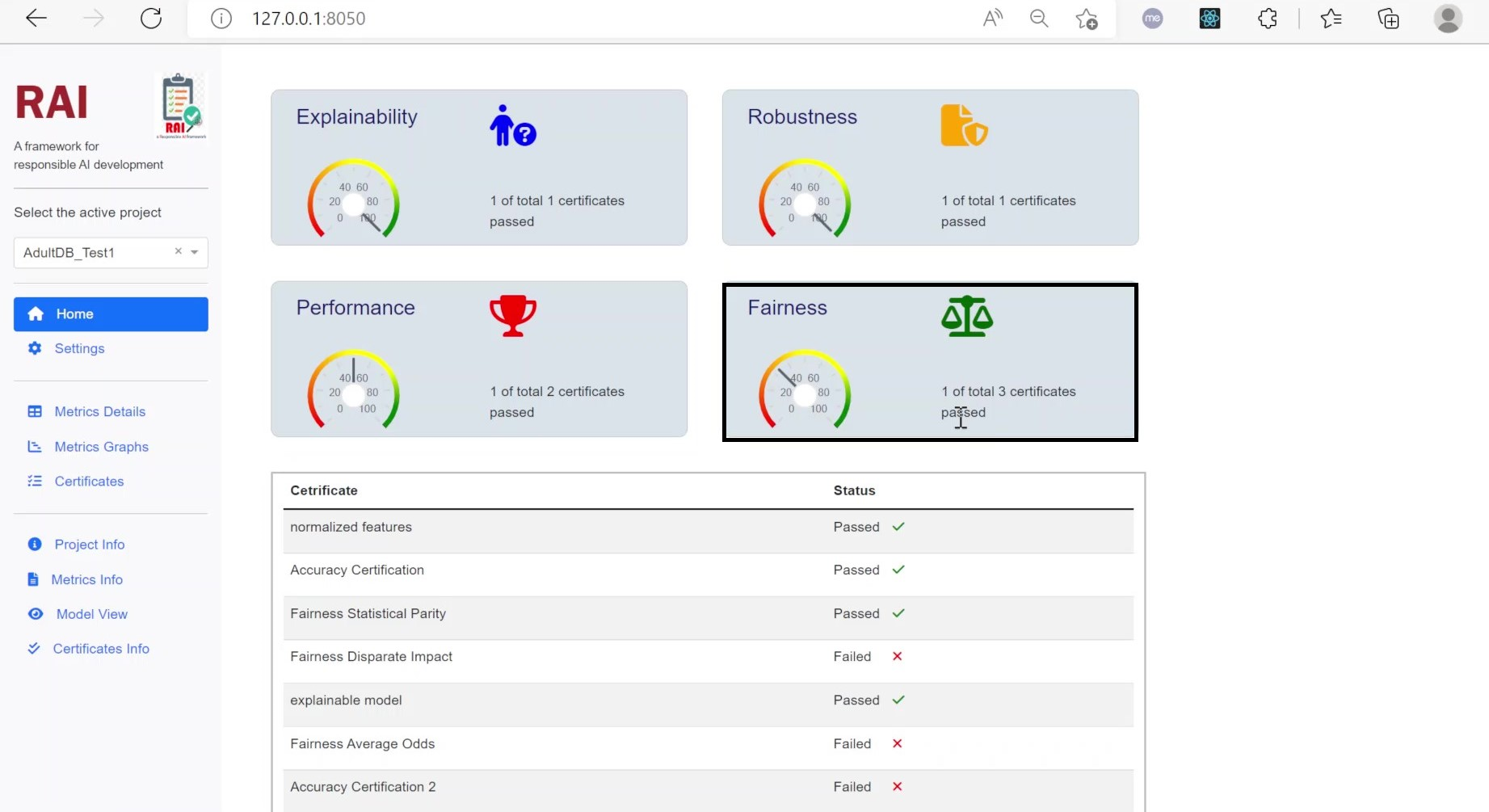The height and width of the screenshot is (812, 1489).
Task: Add this page to favorites
Action: (x=1087, y=19)
